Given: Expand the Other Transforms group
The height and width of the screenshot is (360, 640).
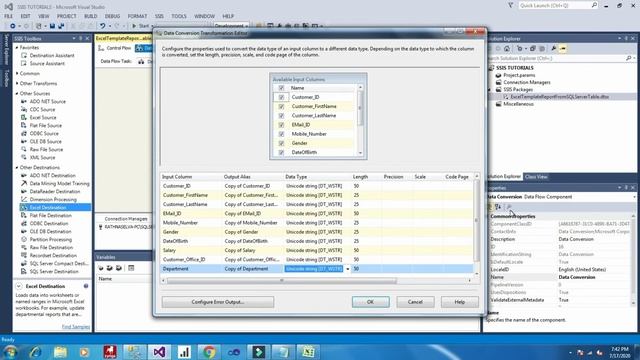Looking at the screenshot, I should click(x=17, y=84).
